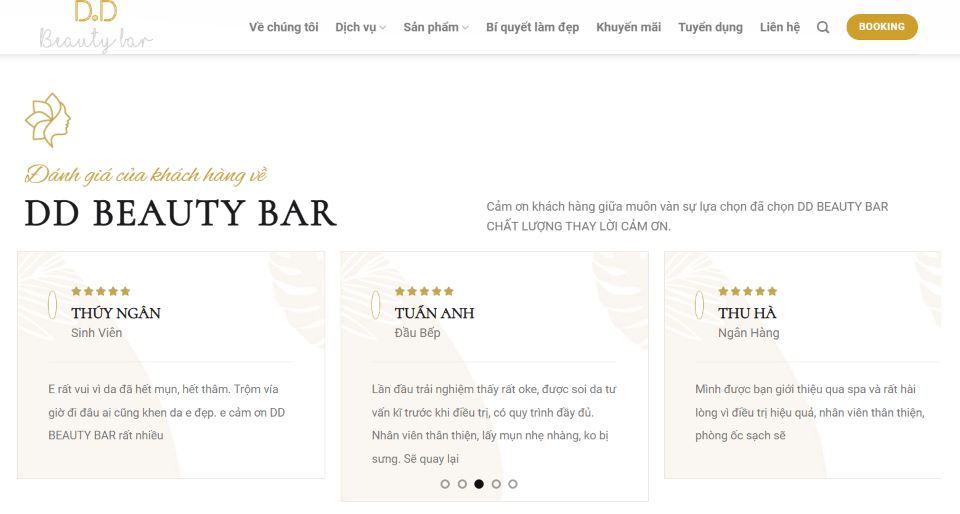Click Đánh giá của khách hàng về script heading

(146, 175)
